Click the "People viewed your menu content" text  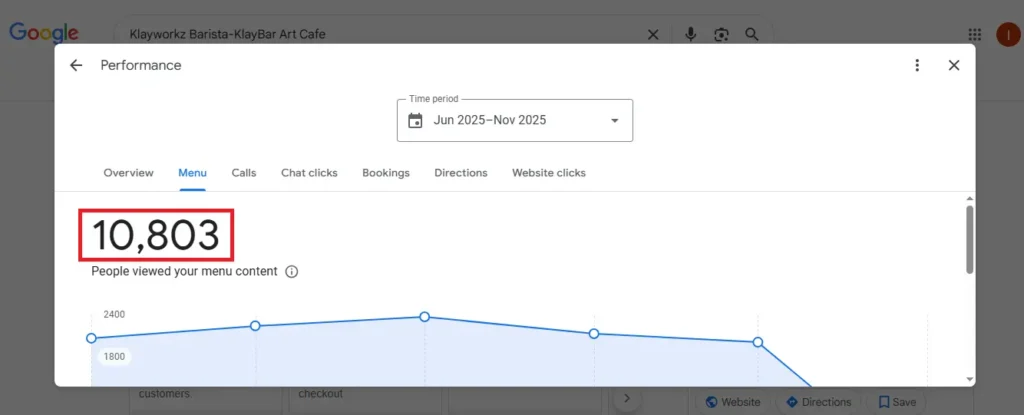coord(184,271)
